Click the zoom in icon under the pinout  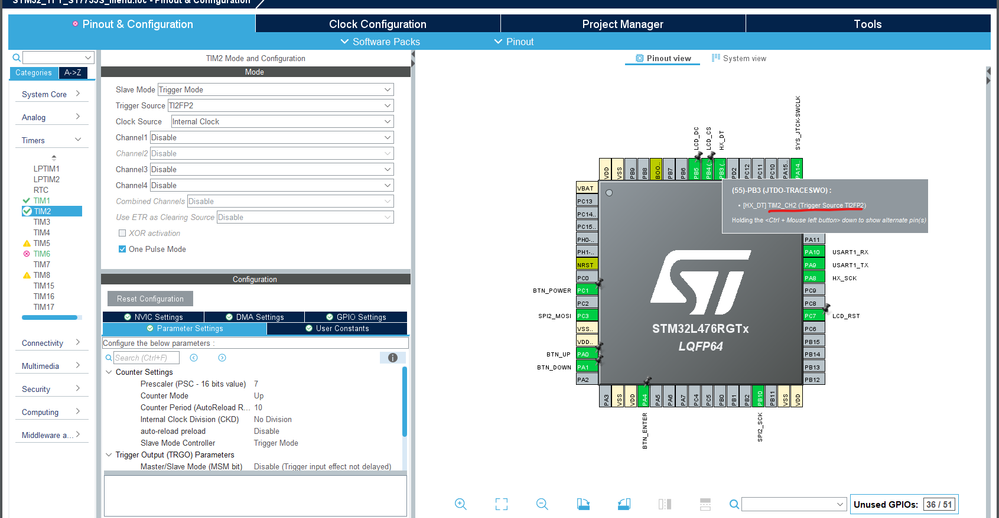(x=460, y=504)
